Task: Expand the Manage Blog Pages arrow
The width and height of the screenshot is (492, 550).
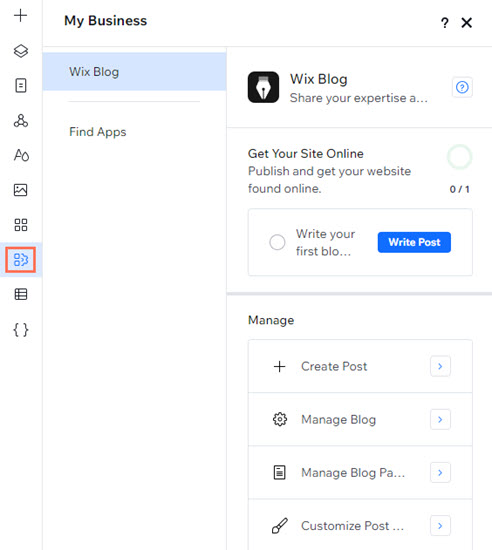Action: [440, 472]
